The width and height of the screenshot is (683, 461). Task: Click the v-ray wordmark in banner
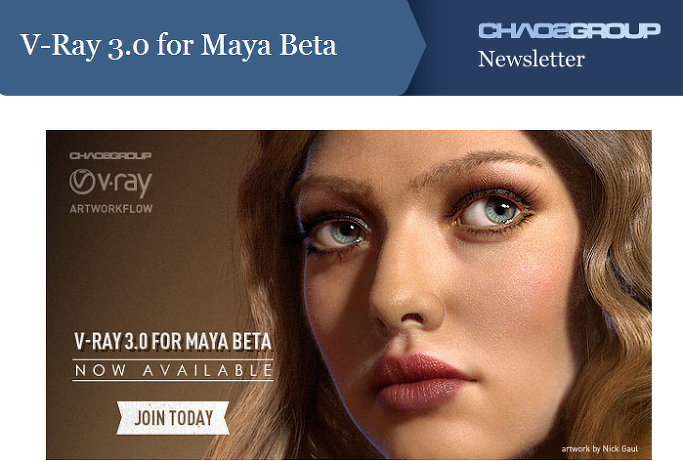pos(125,183)
